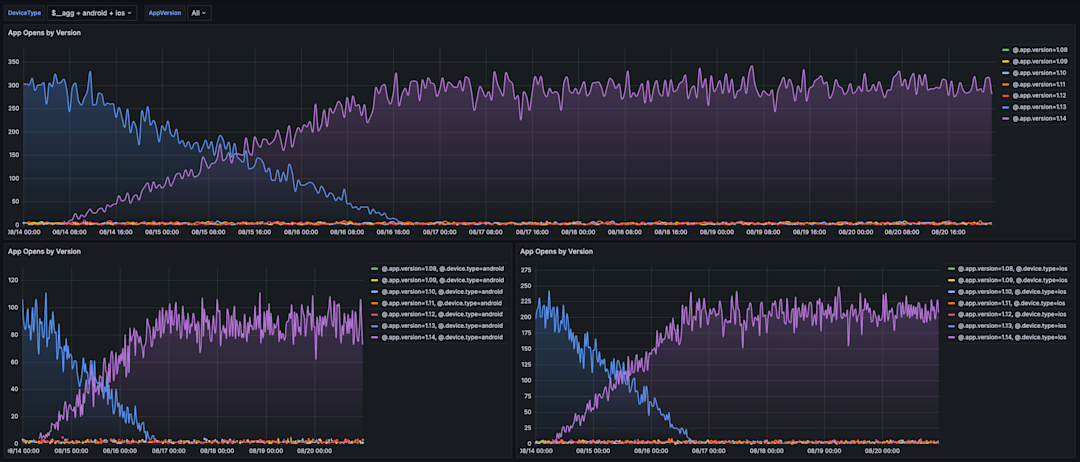Toggle version 1.14 android series in the legend
This screenshot has width=1080, height=462.
[x=442, y=339]
